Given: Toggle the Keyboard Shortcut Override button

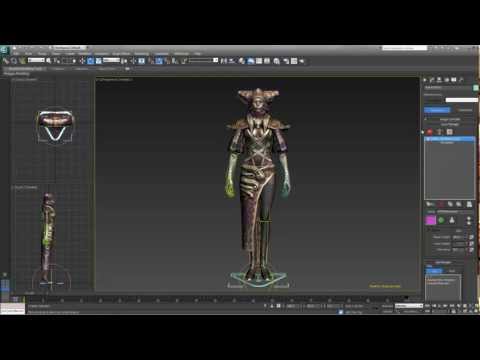Looking at the screenshot, I should pyautogui.click(x=141, y=61).
